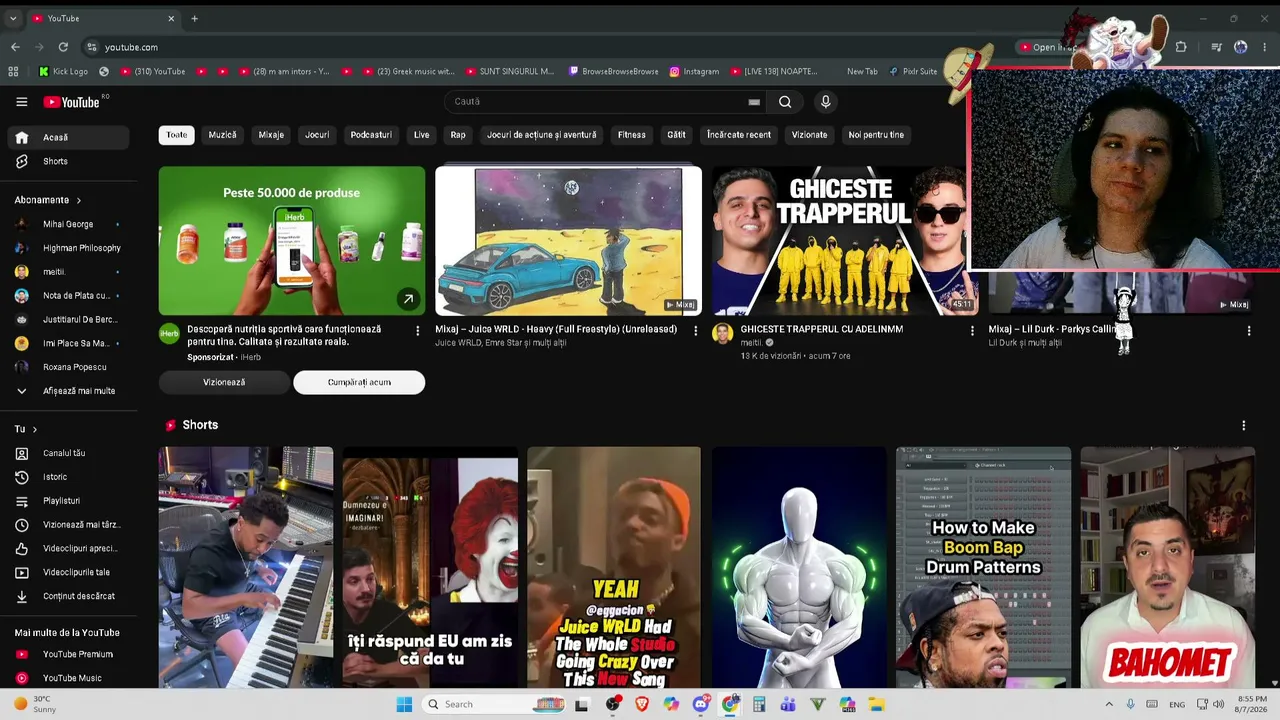Select the Toate filter chip
1280x720 pixels.
click(176, 135)
